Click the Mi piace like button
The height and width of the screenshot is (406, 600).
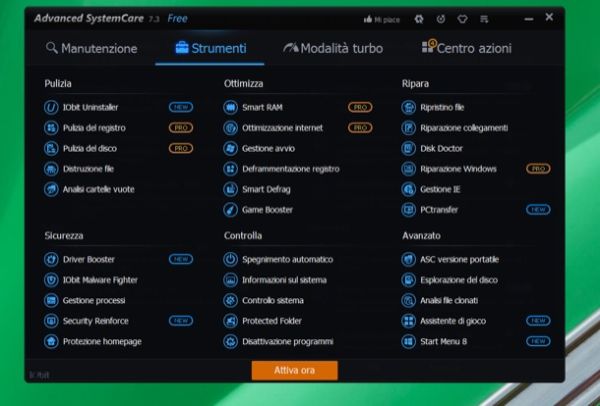[x=382, y=20]
